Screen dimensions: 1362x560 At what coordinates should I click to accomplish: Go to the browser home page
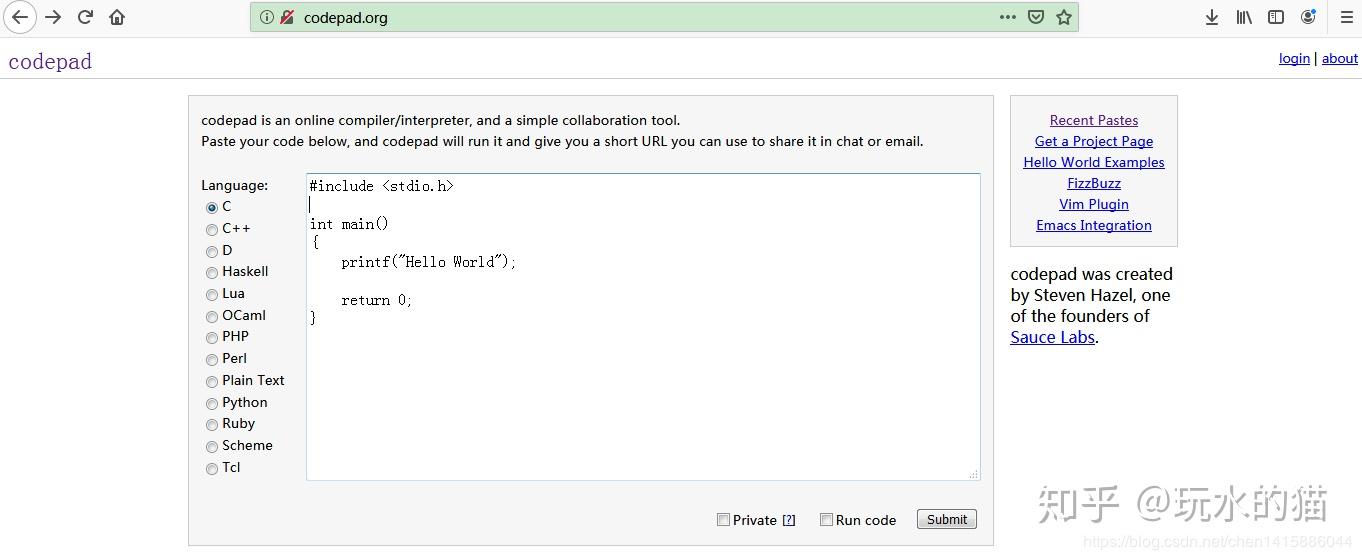[117, 17]
